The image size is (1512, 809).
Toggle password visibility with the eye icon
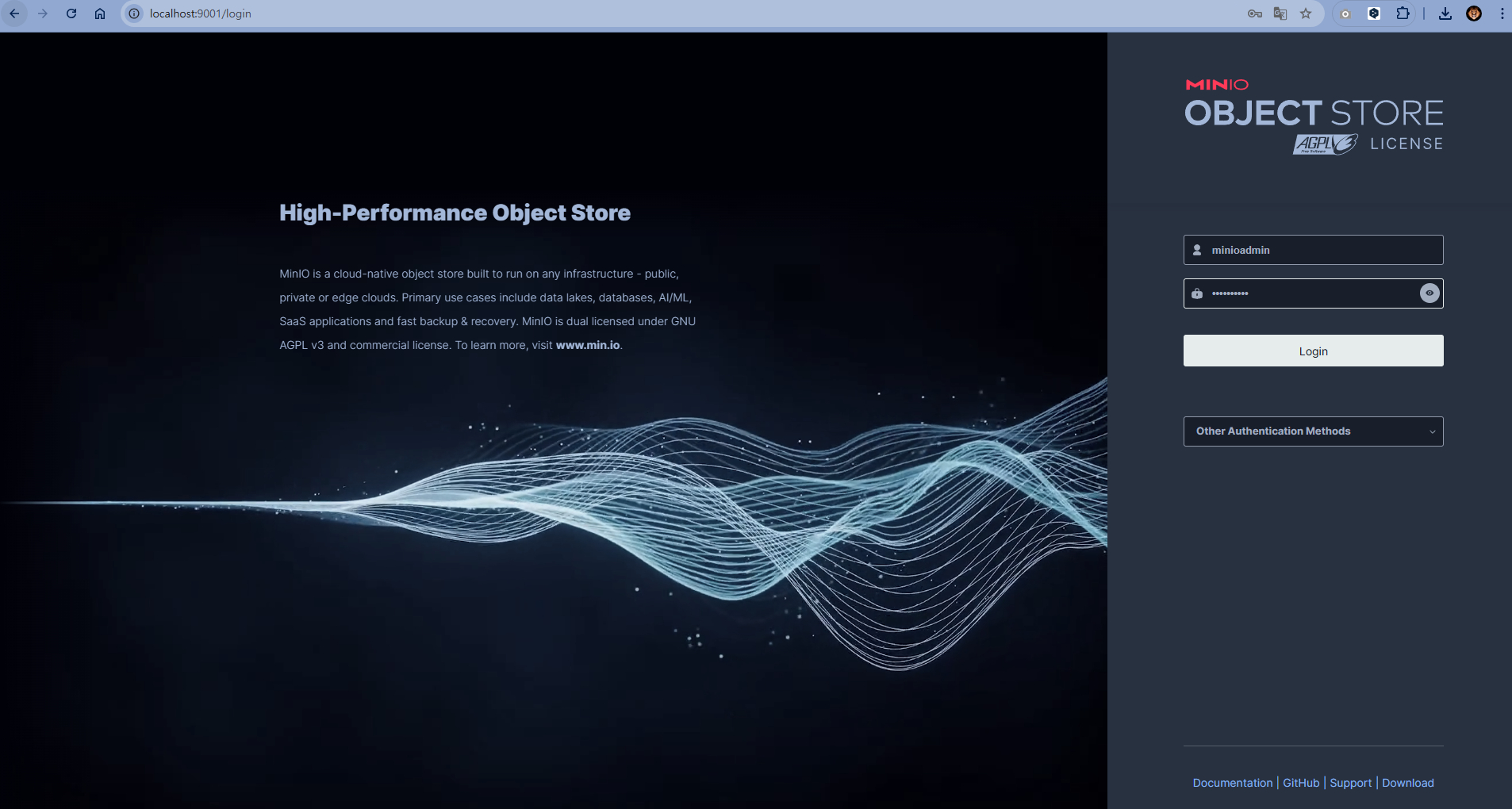(1429, 293)
